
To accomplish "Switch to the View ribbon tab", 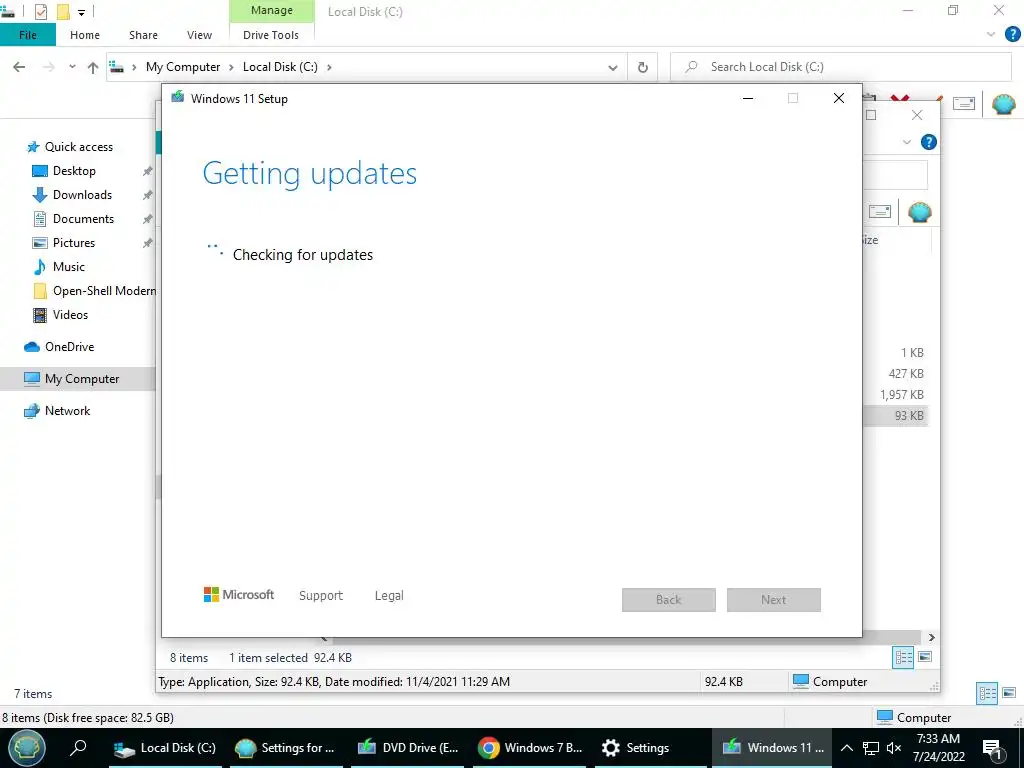I will pyautogui.click(x=199, y=35).
